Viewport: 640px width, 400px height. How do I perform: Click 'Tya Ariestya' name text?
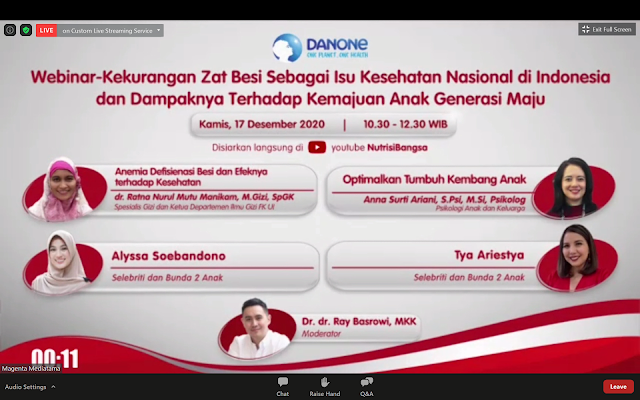[x=489, y=255]
